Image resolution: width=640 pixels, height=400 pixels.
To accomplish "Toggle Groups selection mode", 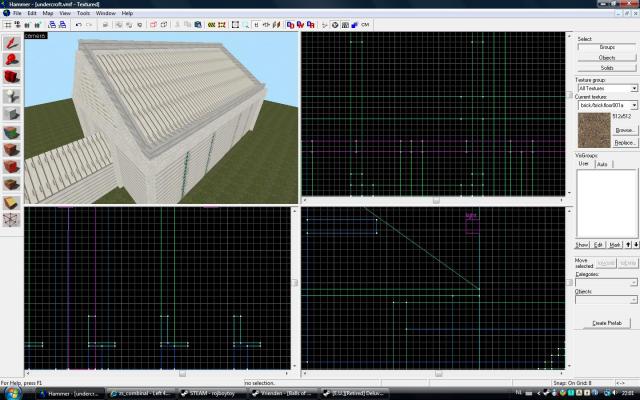I will [x=607, y=47].
